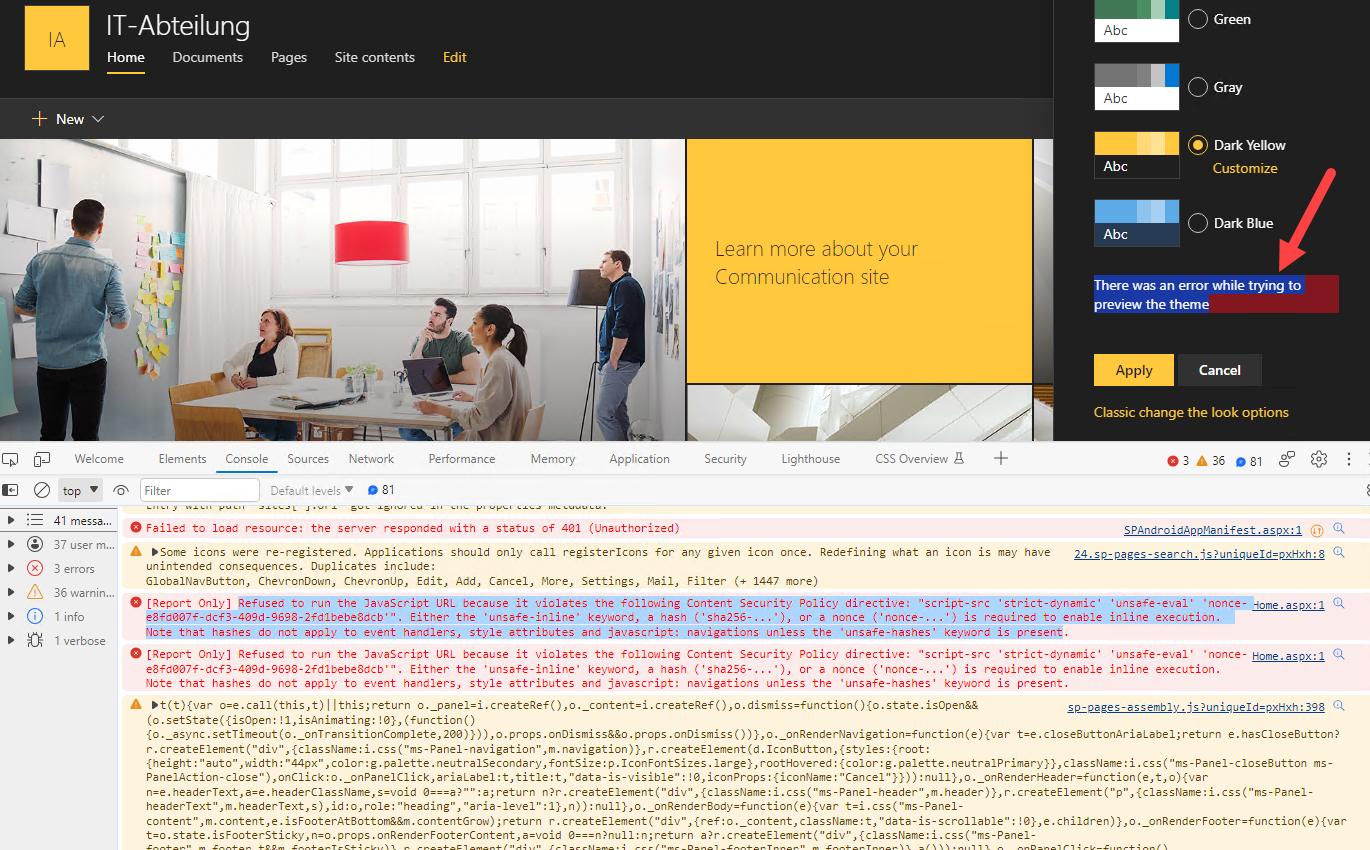Viewport: 1370px width, 850px height.
Task: Click the Learn more about your Communication site tile
Action: [x=859, y=261]
